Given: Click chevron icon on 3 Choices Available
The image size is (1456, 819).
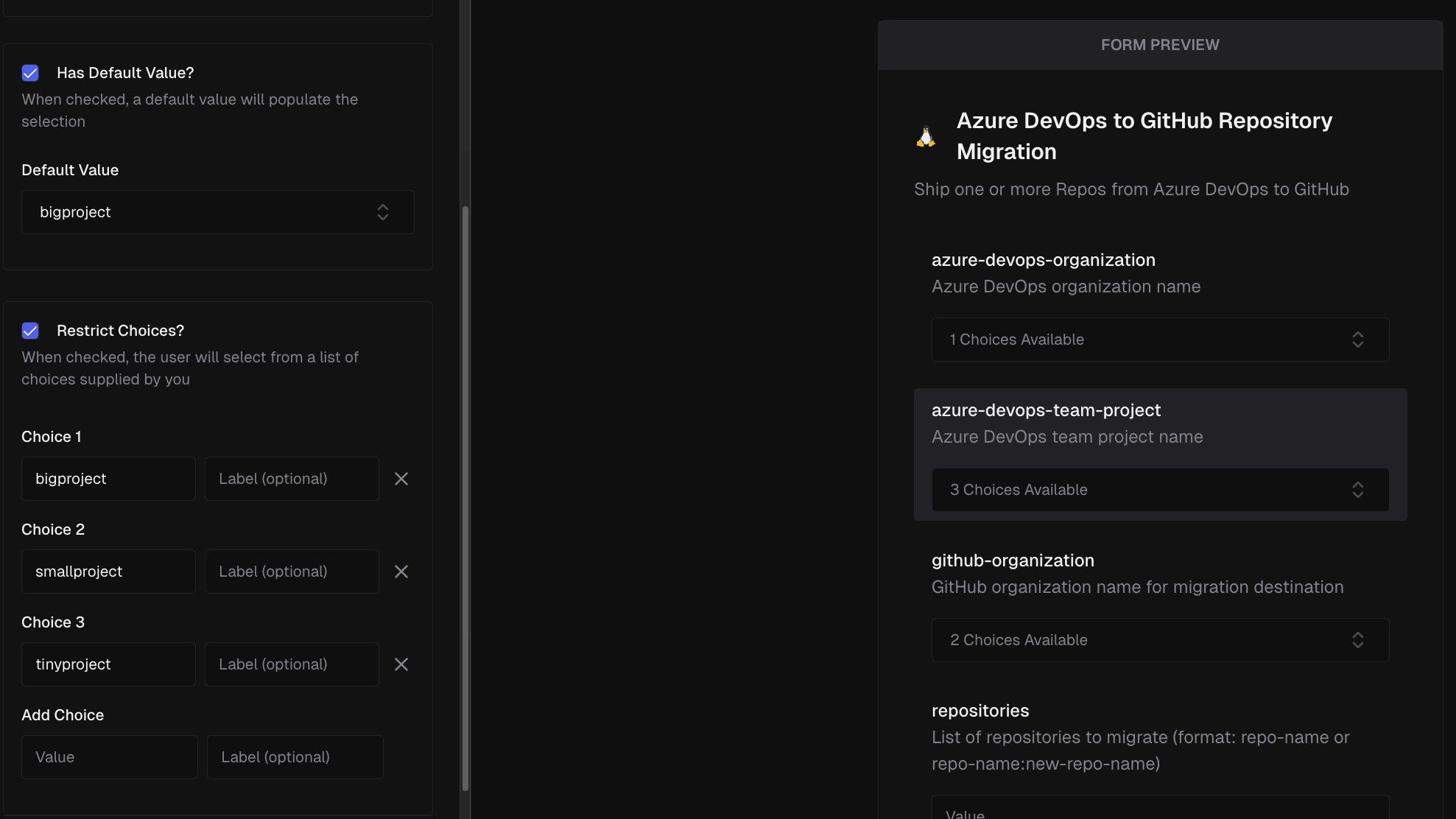Looking at the screenshot, I should click(x=1357, y=490).
